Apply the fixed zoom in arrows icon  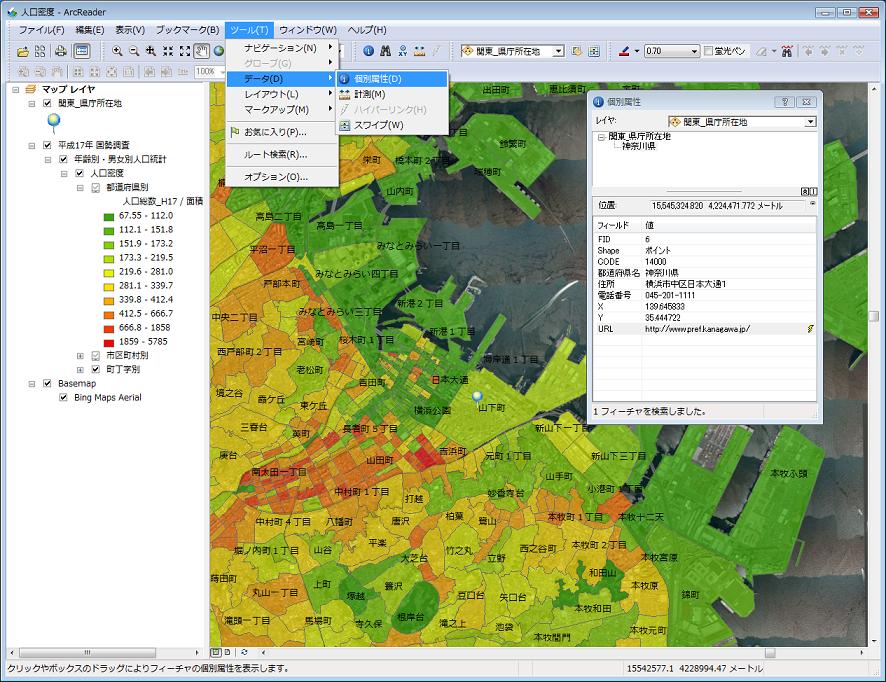[x=168, y=51]
